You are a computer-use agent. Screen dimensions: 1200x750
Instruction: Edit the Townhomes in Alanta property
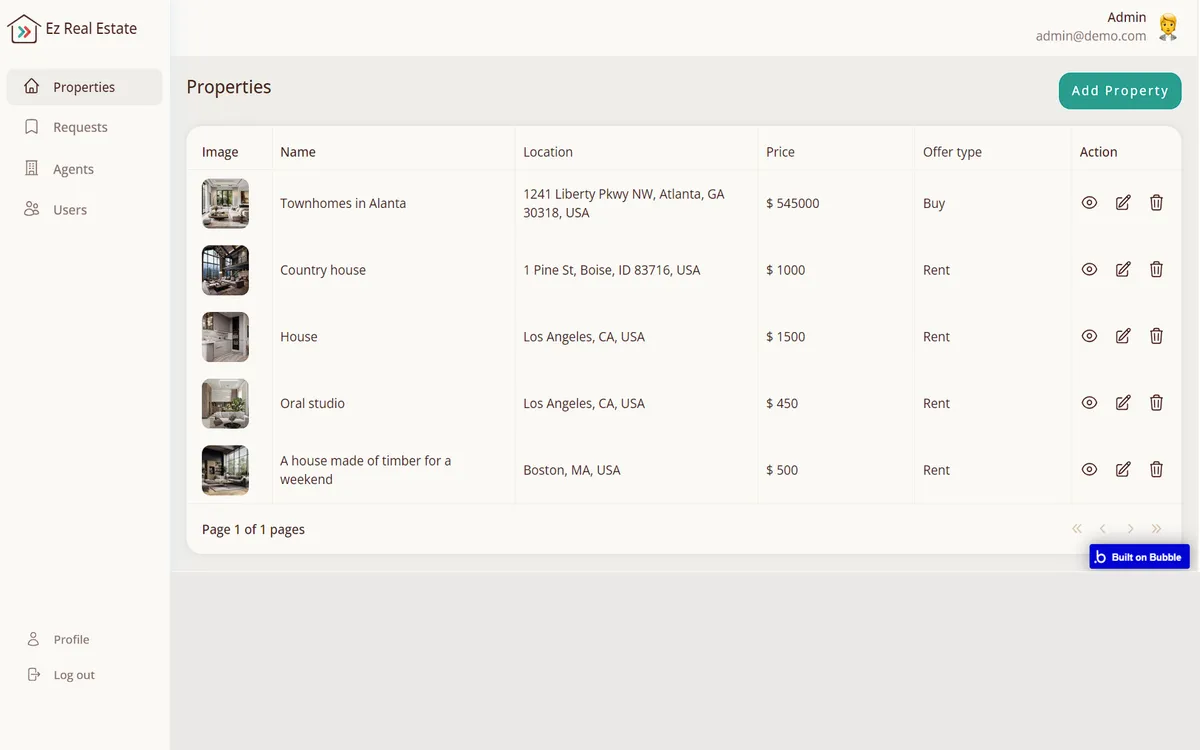tap(1123, 203)
